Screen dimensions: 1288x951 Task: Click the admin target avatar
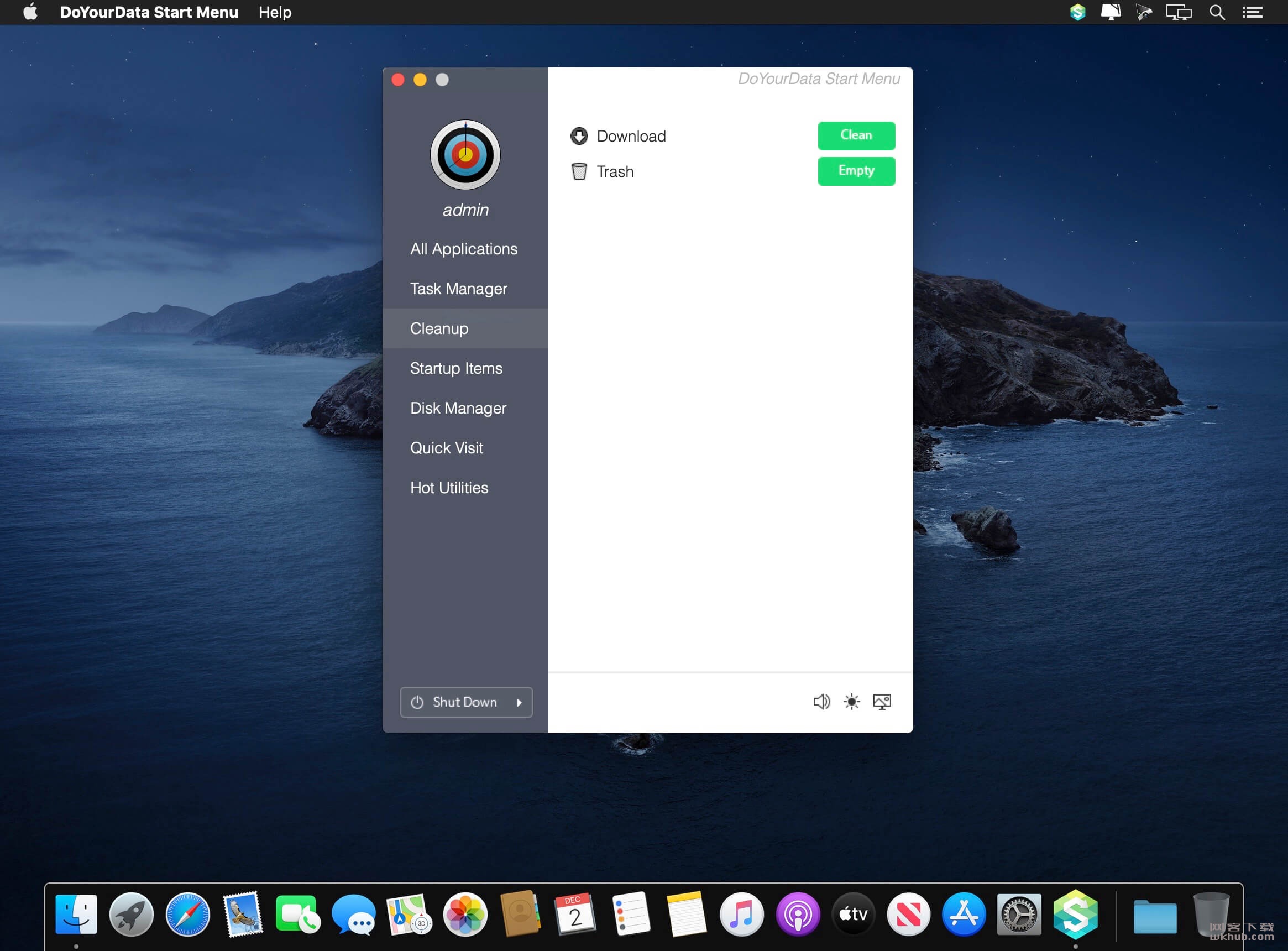[x=465, y=155]
